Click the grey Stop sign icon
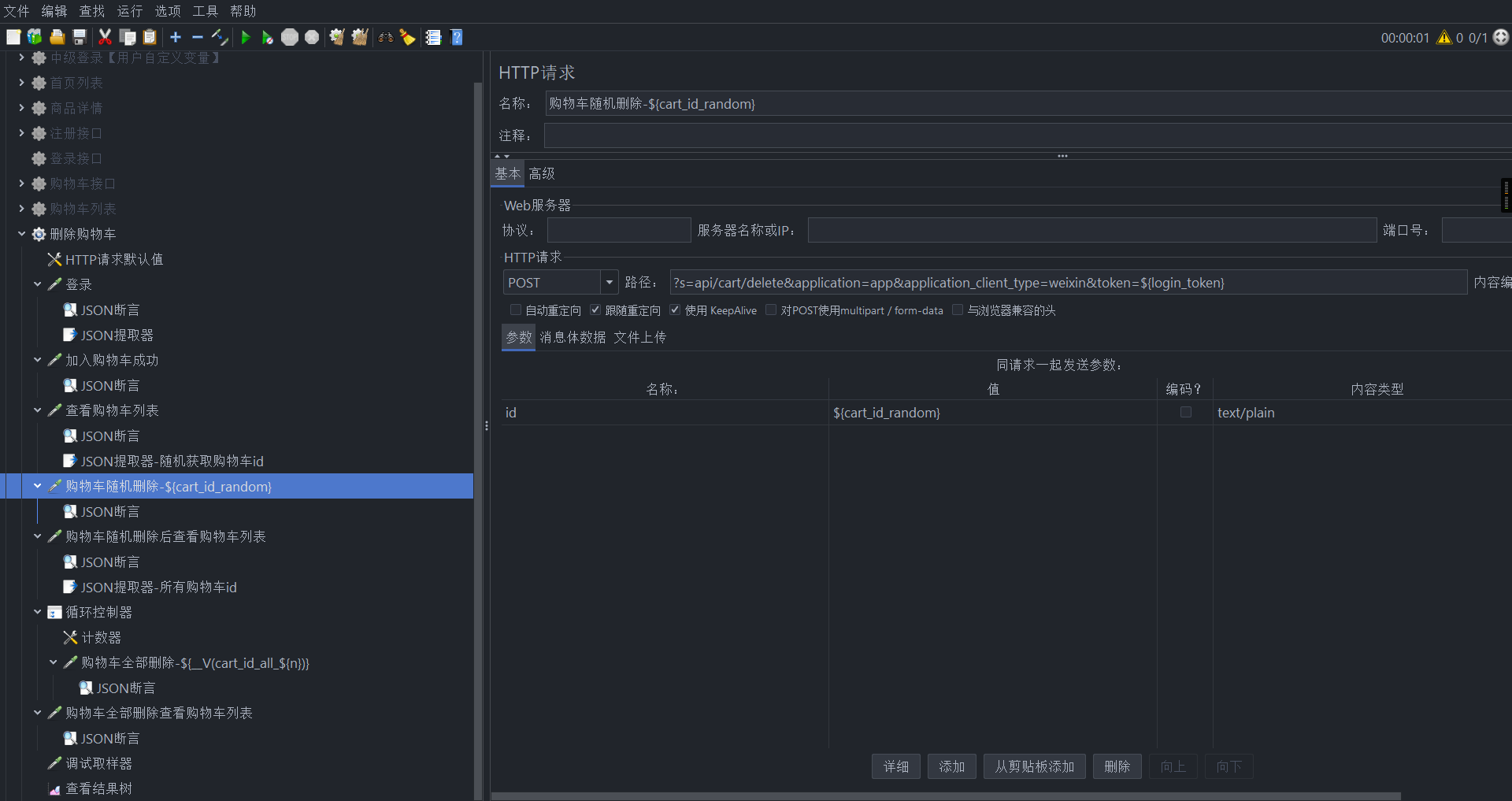 [290, 37]
